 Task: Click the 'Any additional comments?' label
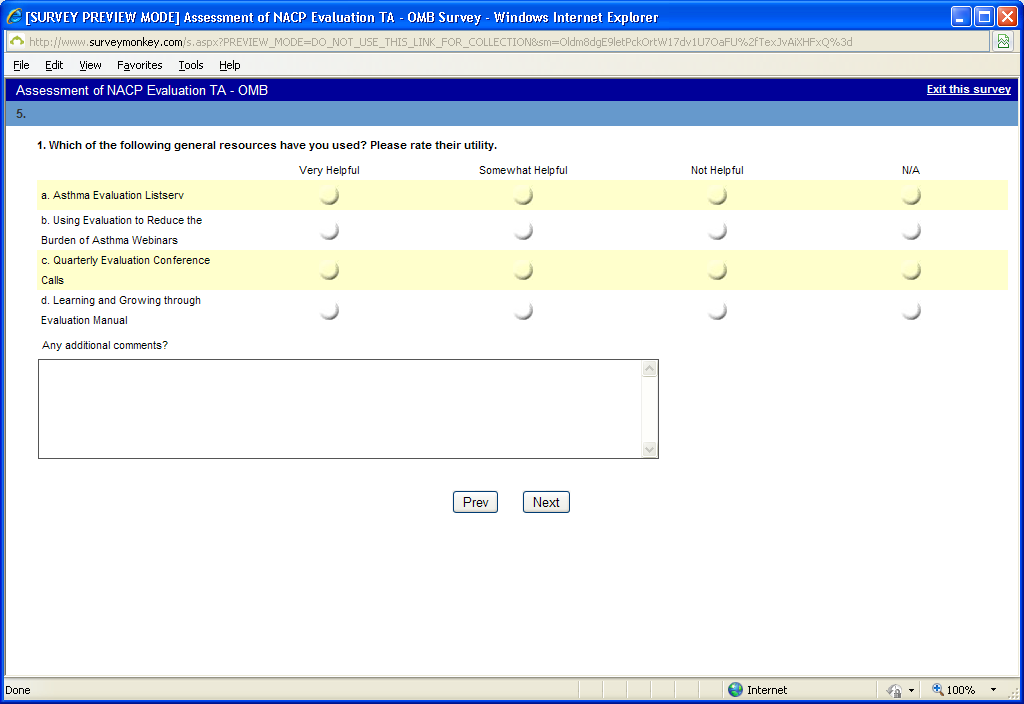(x=104, y=345)
